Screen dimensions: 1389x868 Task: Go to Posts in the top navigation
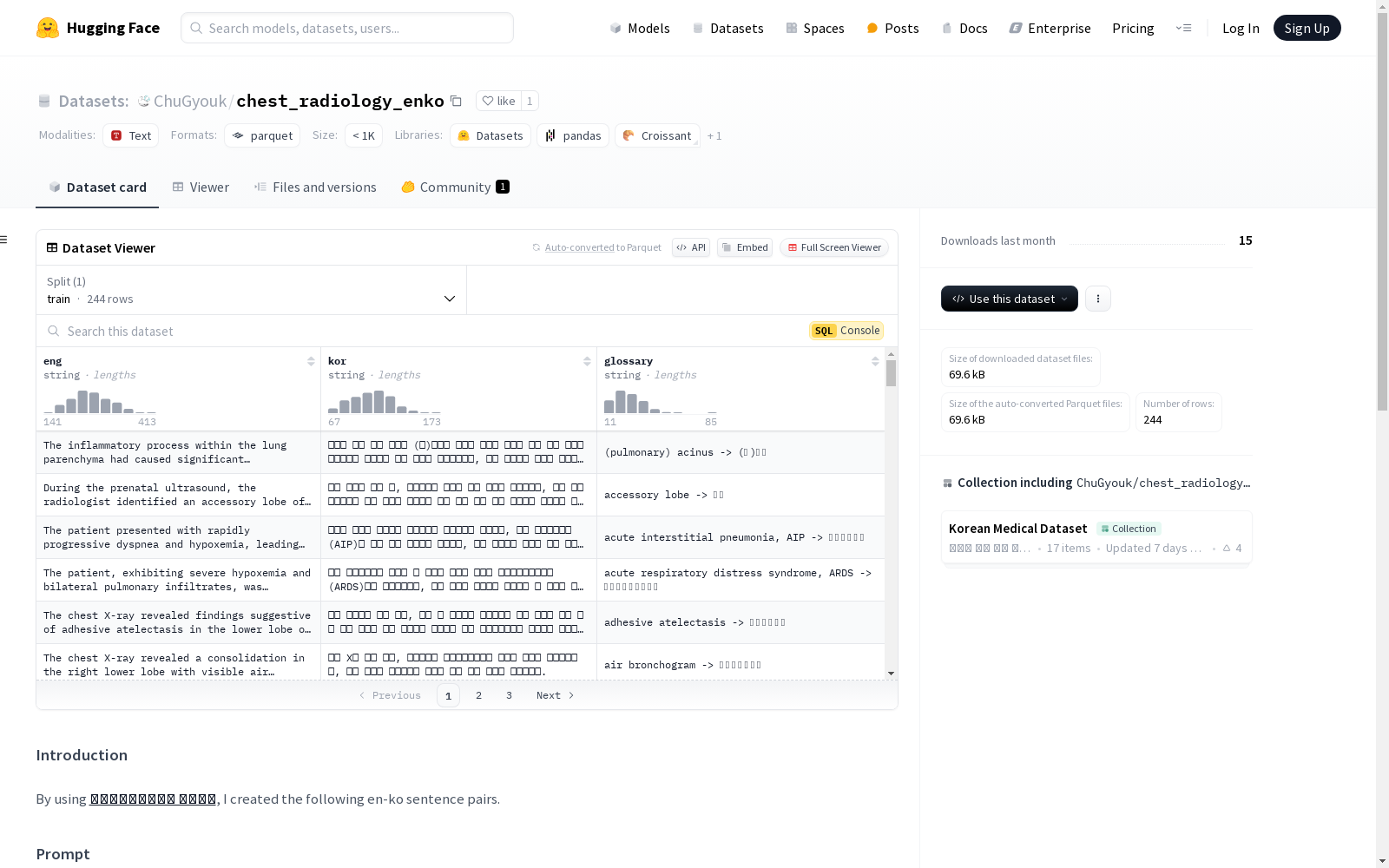pos(892,28)
